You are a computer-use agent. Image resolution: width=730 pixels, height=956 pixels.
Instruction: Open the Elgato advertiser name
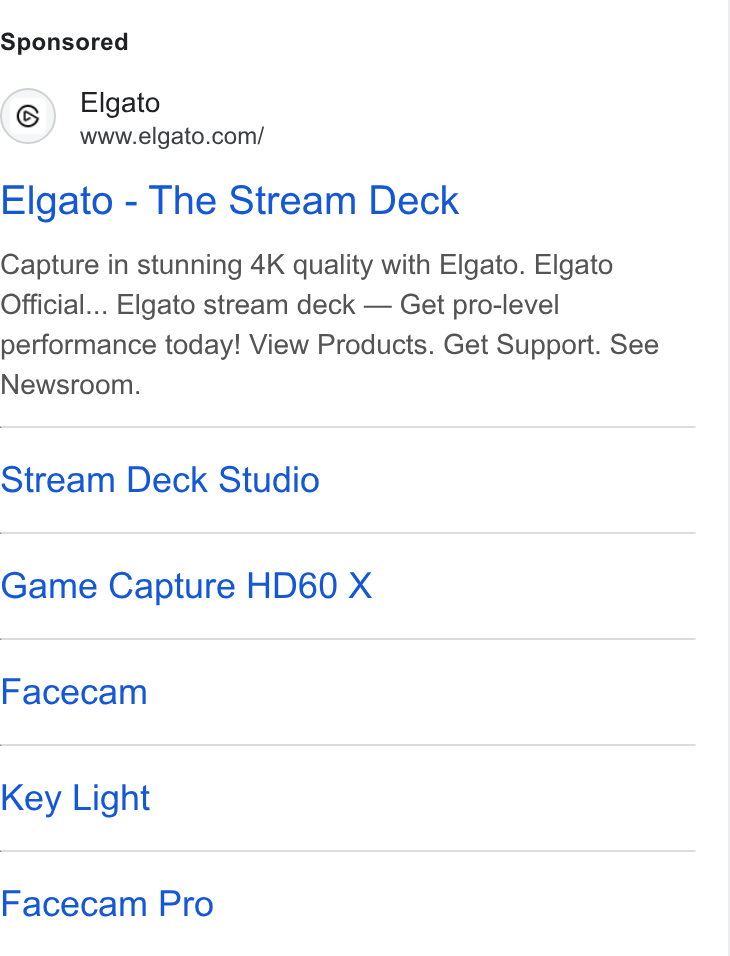click(120, 103)
